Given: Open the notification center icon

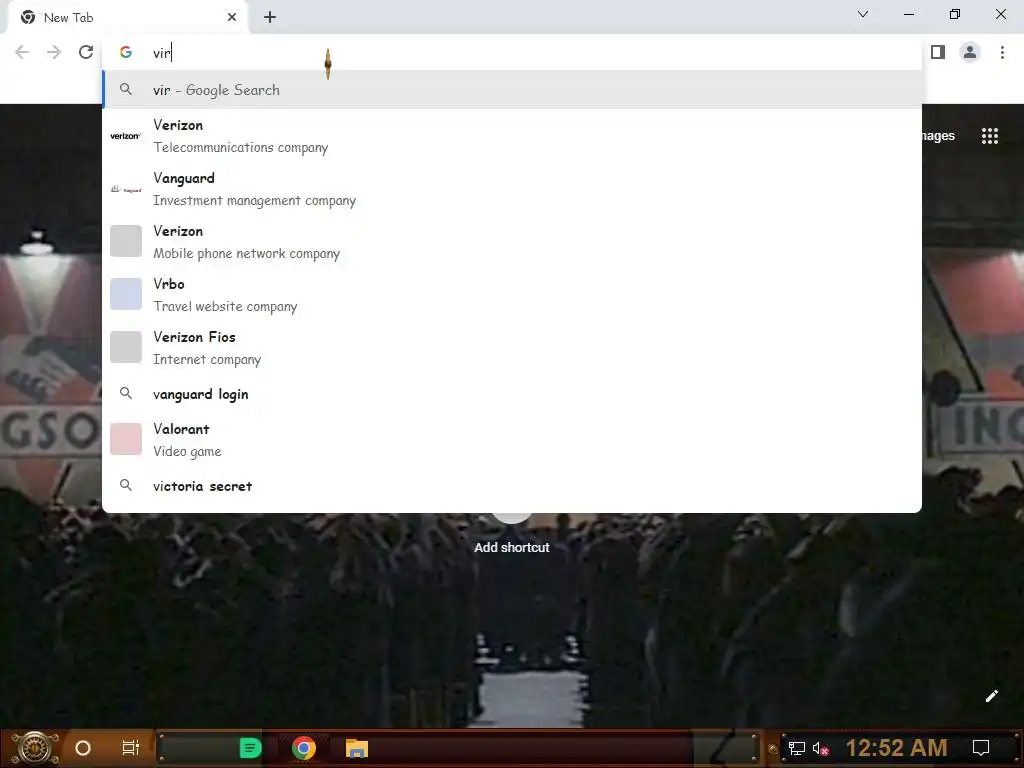Looking at the screenshot, I should 980,748.
